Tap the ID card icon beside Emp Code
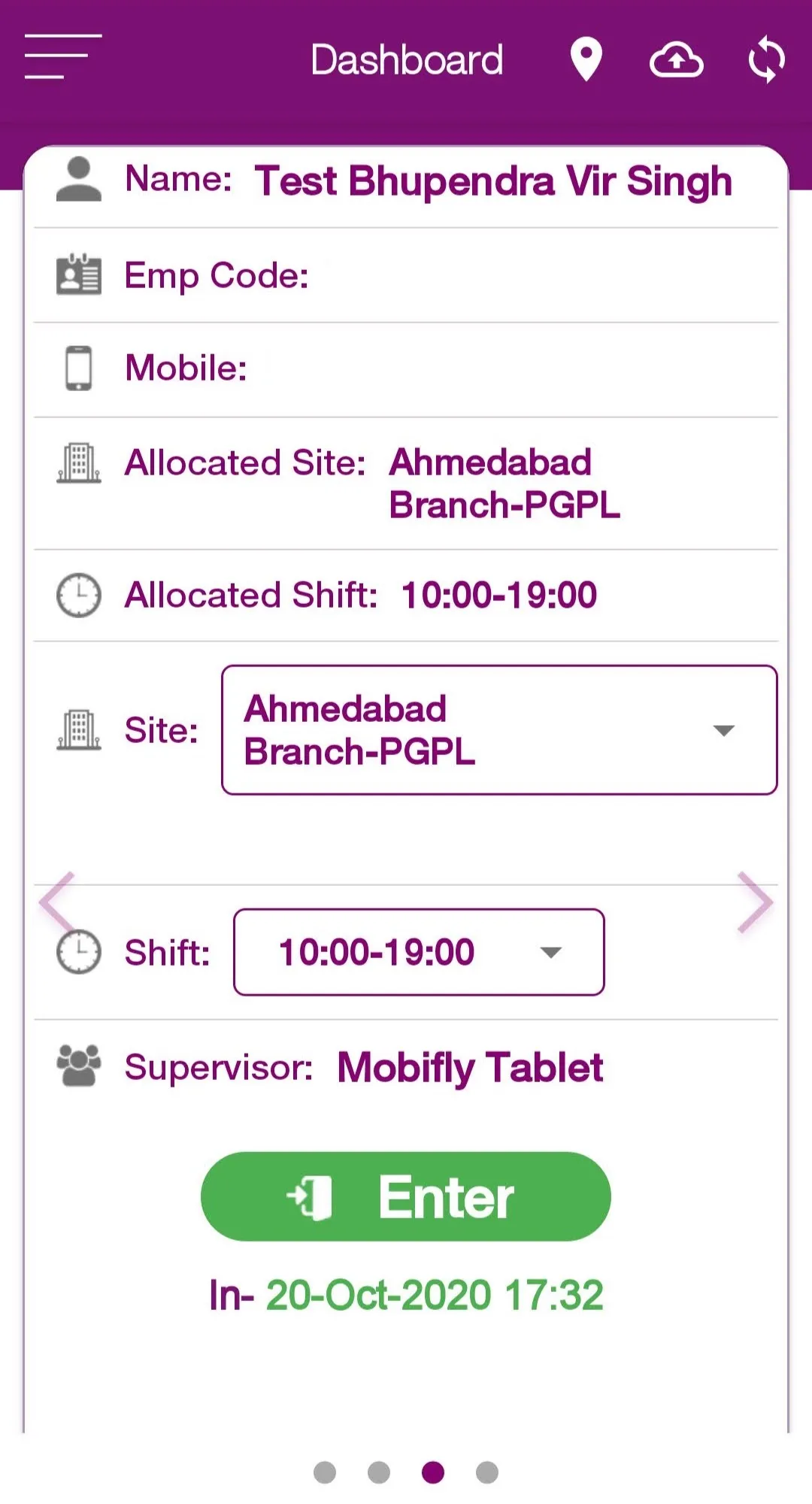This screenshot has height=1504, width=812. (x=78, y=274)
